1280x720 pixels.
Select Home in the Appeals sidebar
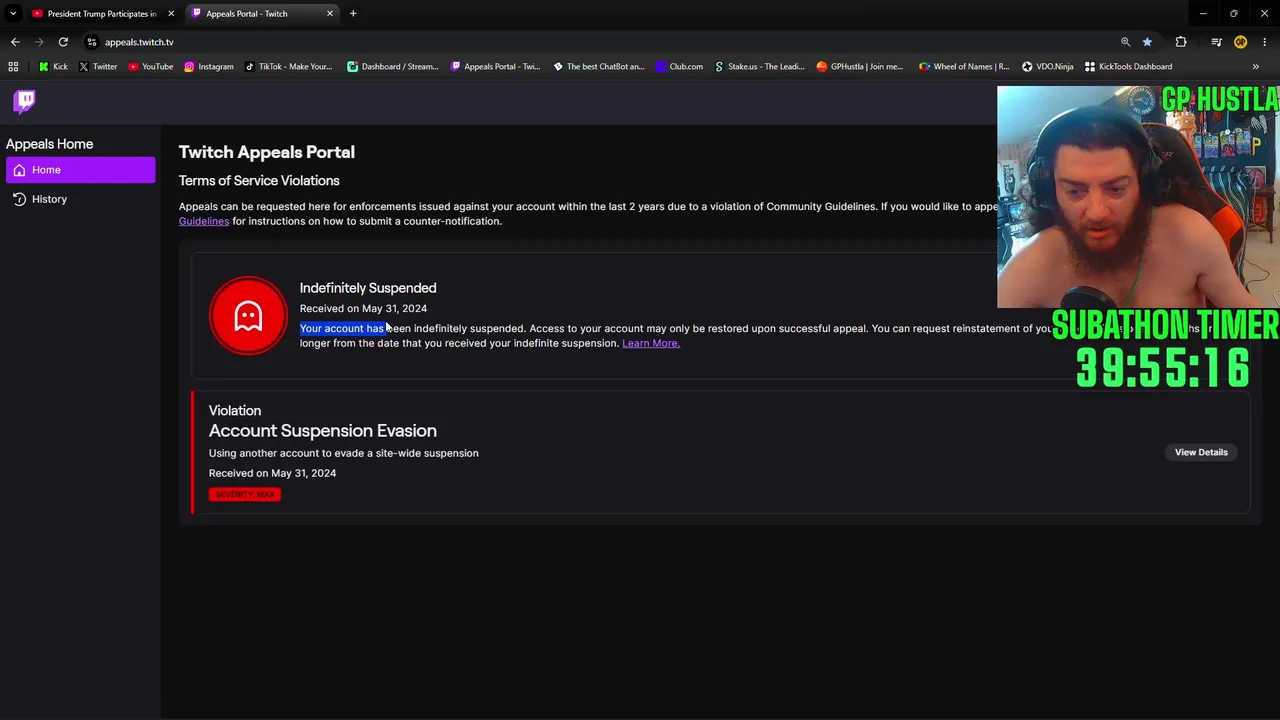[80, 170]
